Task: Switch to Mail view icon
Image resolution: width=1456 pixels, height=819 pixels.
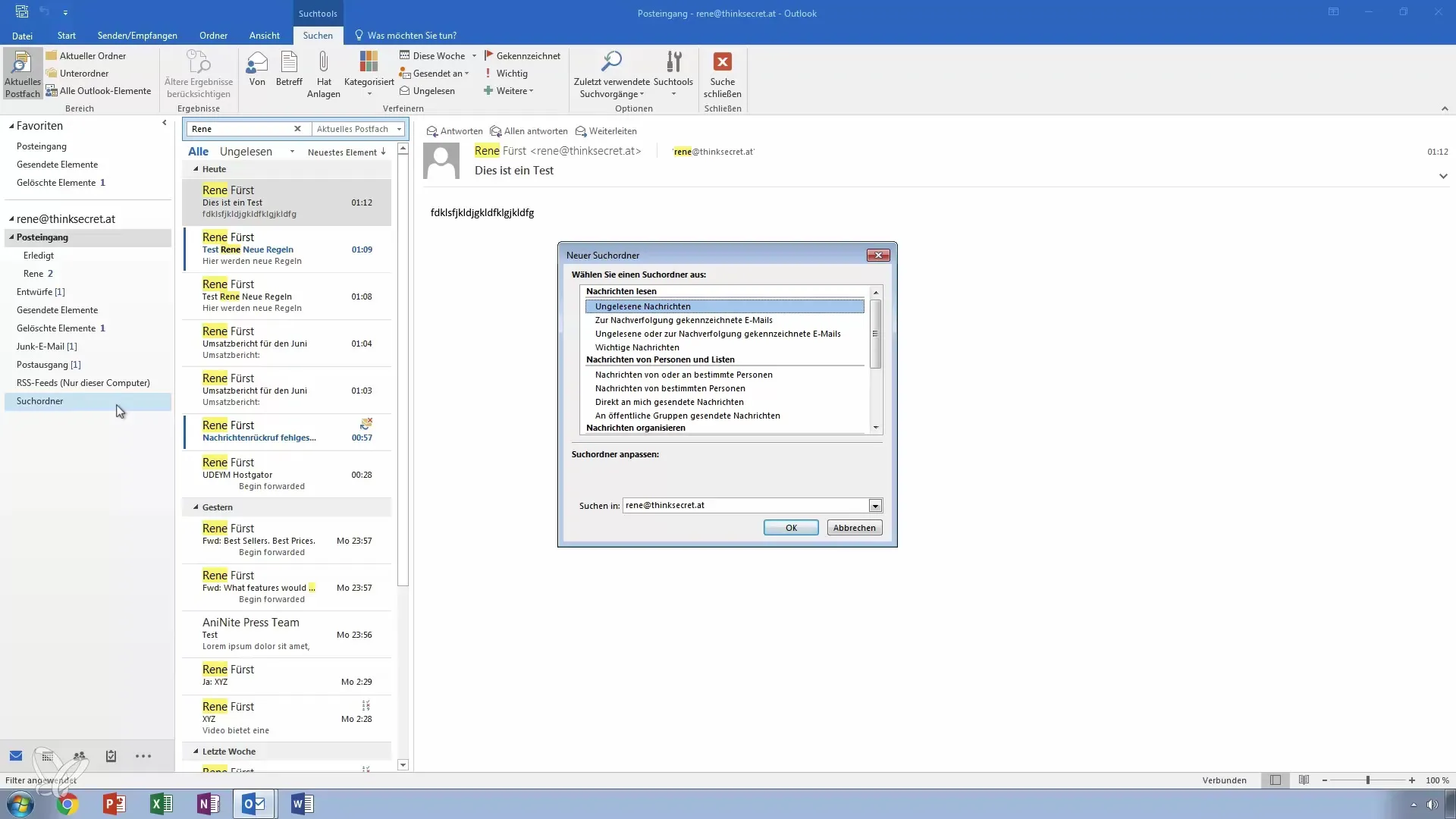Action: [16, 756]
